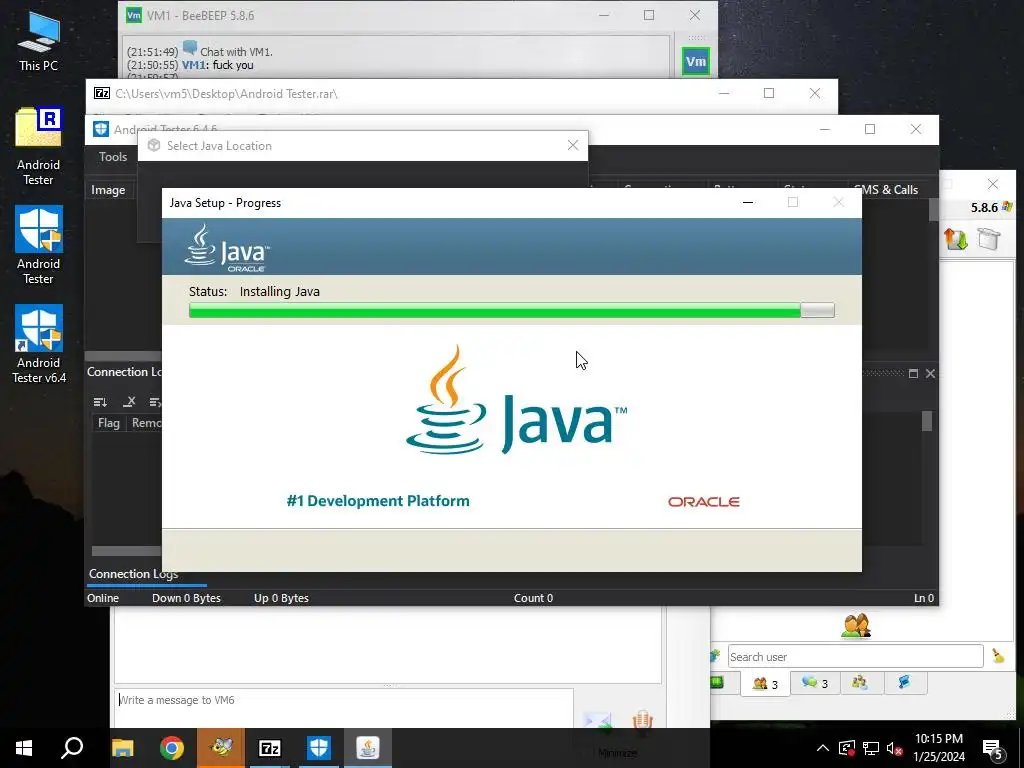Click the float panel icon of Connection Log
1024x768 pixels.
click(x=913, y=374)
